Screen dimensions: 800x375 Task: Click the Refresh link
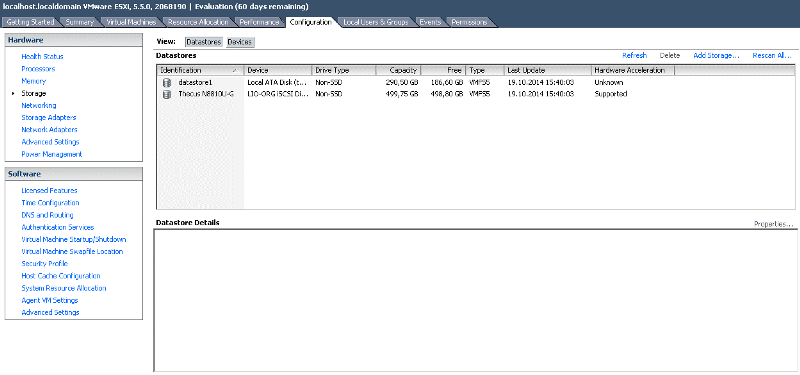point(634,56)
